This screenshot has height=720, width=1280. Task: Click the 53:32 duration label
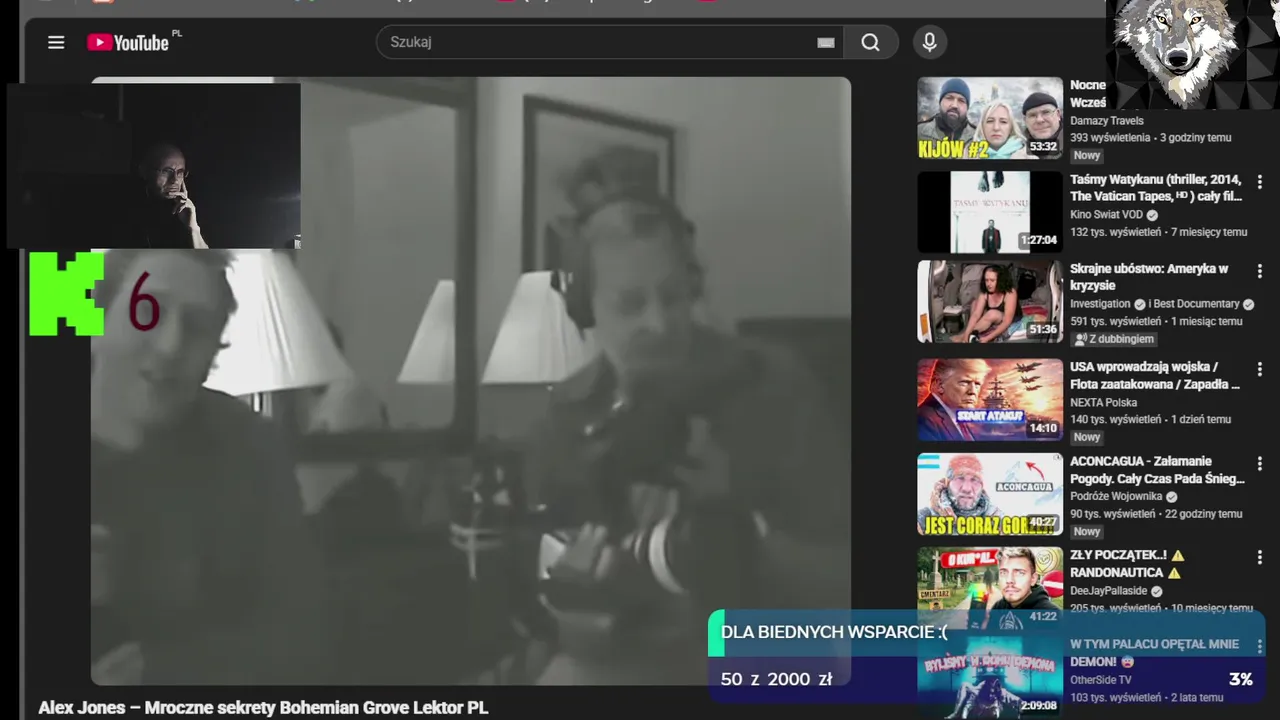(1043, 147)
